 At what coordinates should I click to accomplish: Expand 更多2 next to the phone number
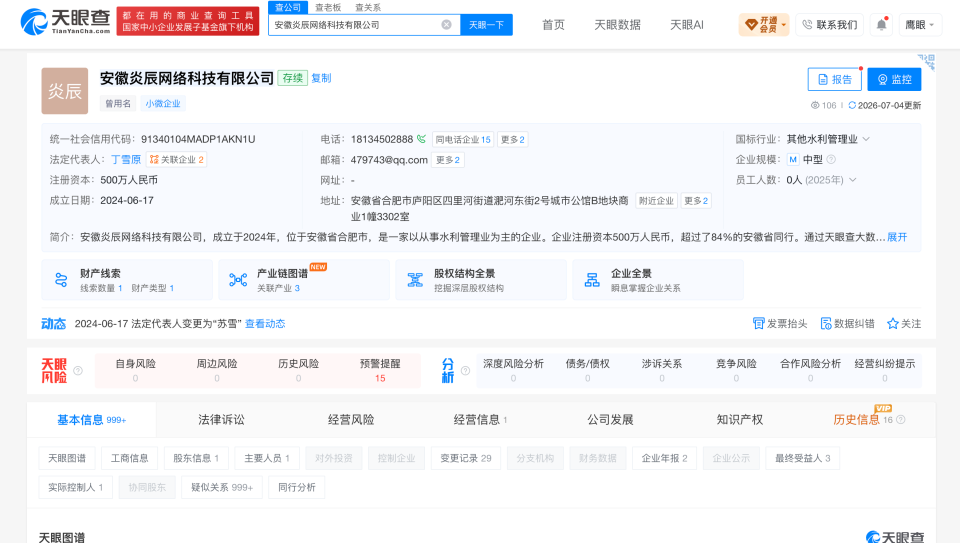coord(512,139)
